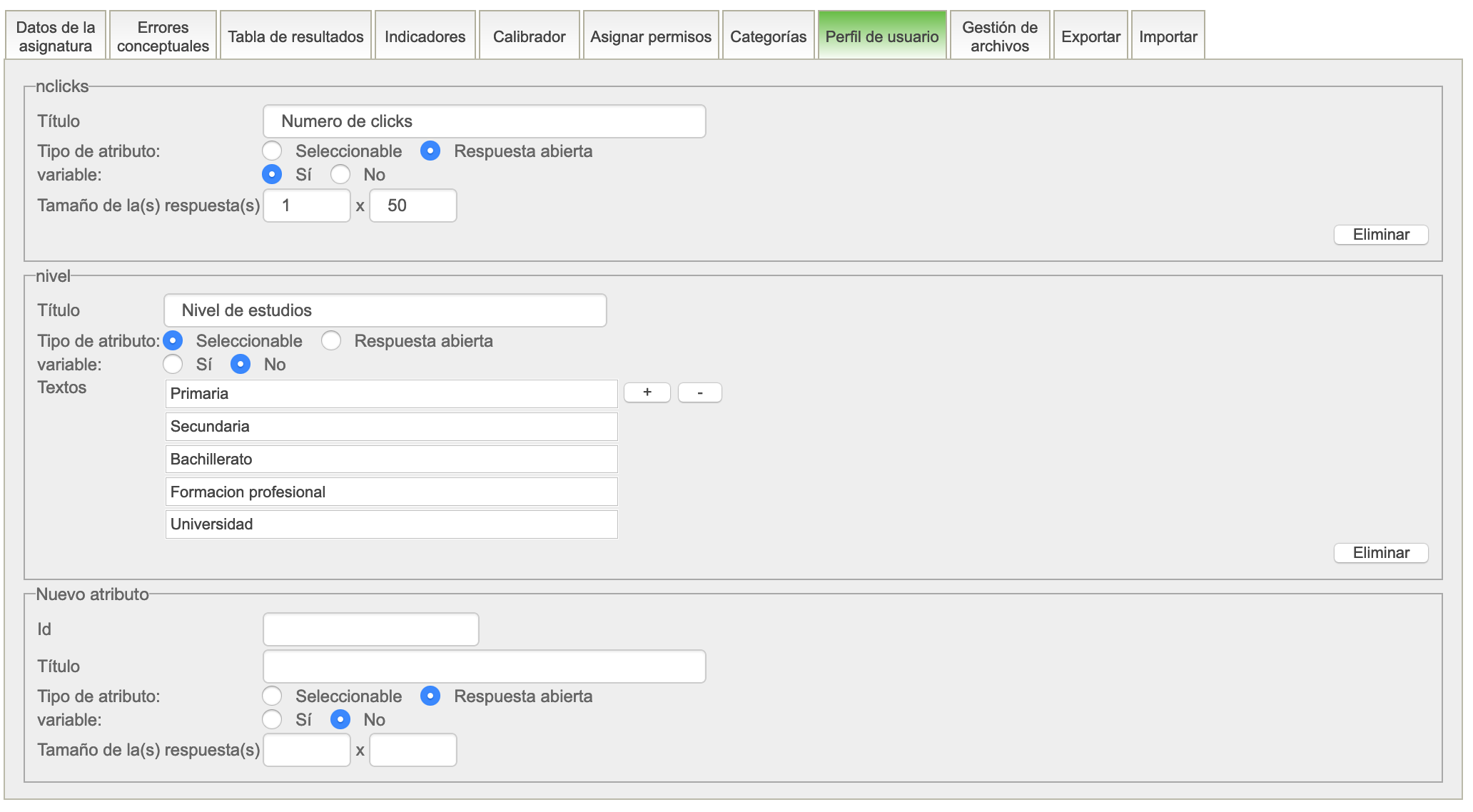1473x812 pixels.
Task: Add text option with the plus button
Action: point(647,392)
